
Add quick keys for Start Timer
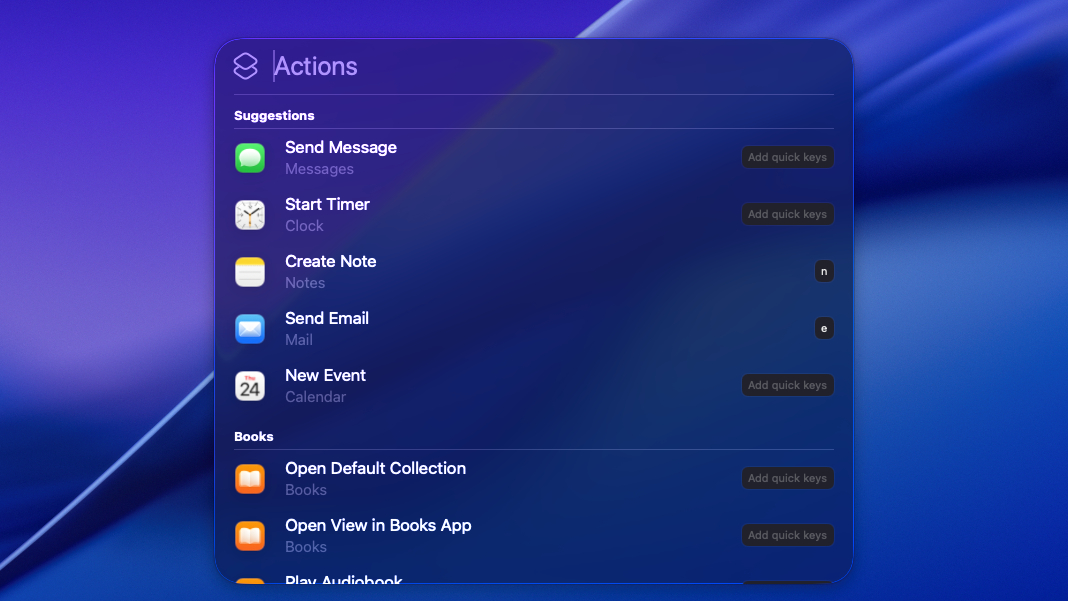[x=787, y=214]
